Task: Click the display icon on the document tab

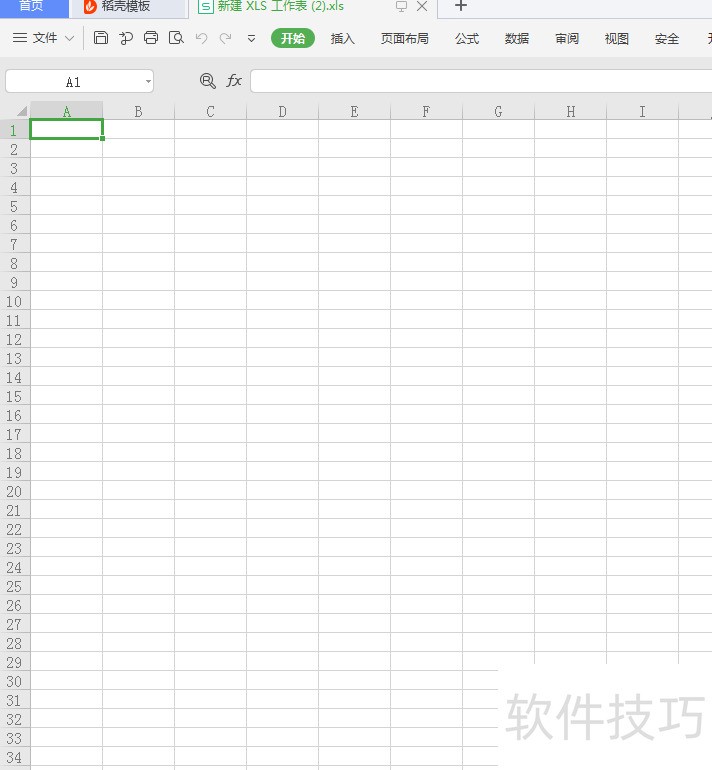Action: pyautogui.click(x=401, y=6)
